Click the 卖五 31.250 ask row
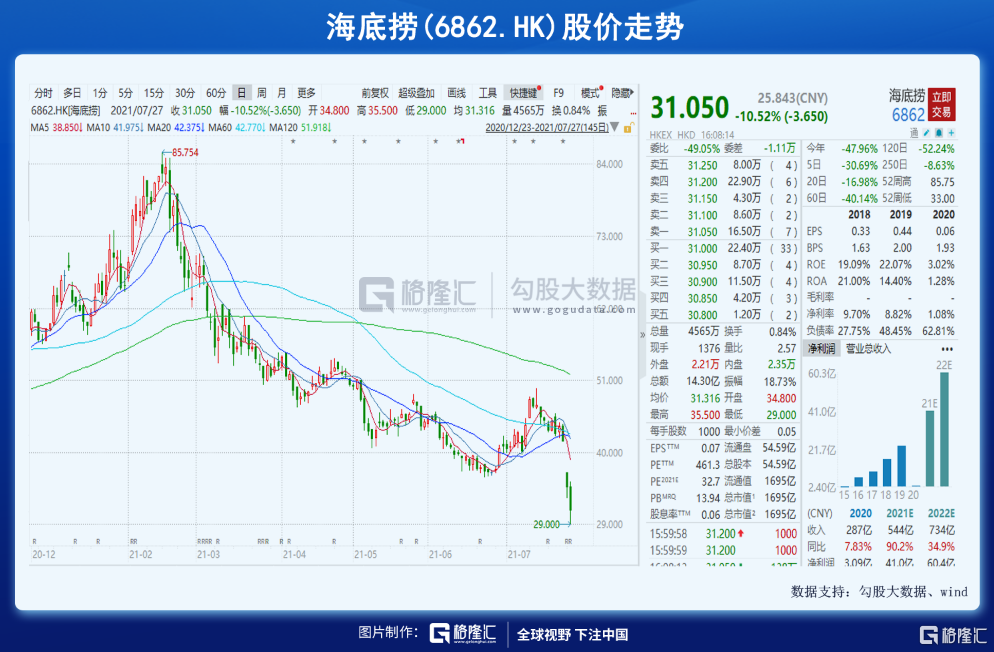This screenshot has width=994, height=652. point(723,165)
